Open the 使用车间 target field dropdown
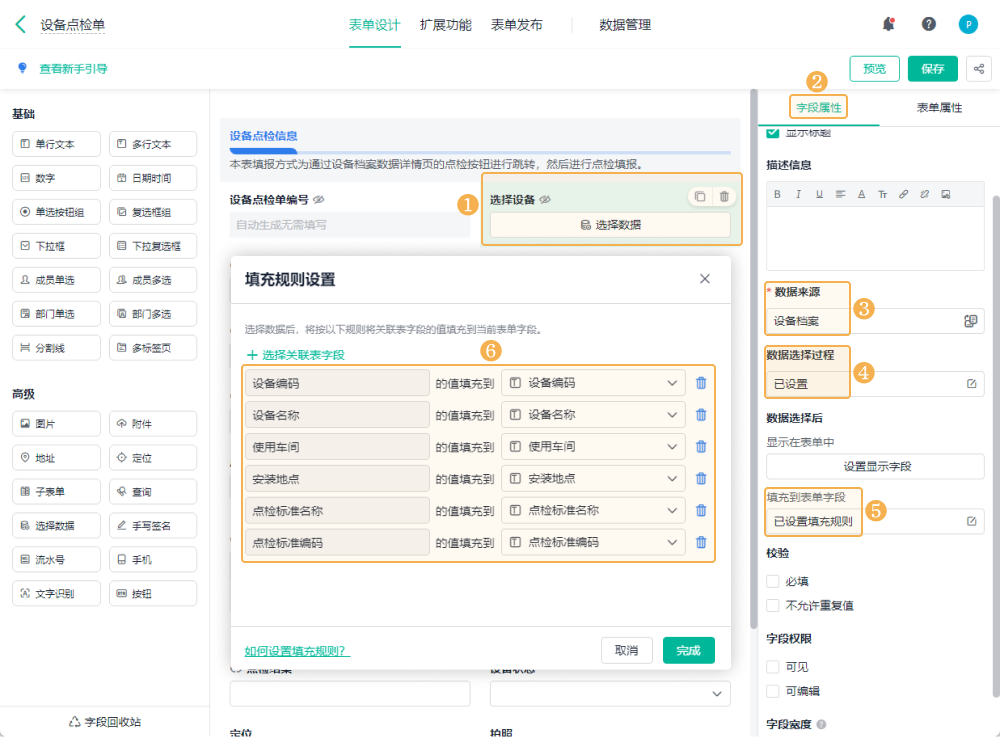This screenshot has height=737, width=1000. pyautogui.click(x=671, y=447)
